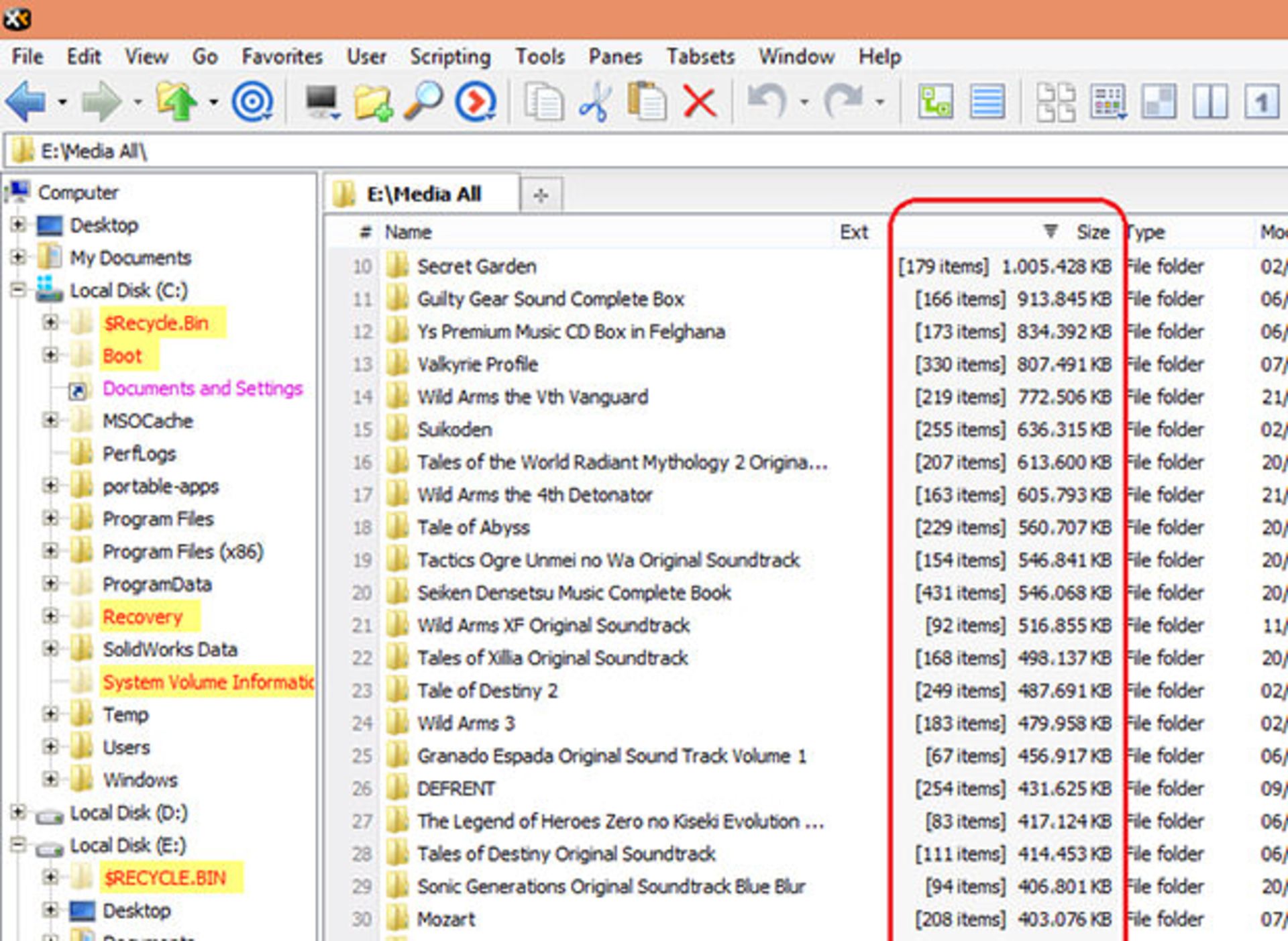The image size is (1288, 941).
Task: Click the Copy toolbar icon
Action: (x=543, y=102)
